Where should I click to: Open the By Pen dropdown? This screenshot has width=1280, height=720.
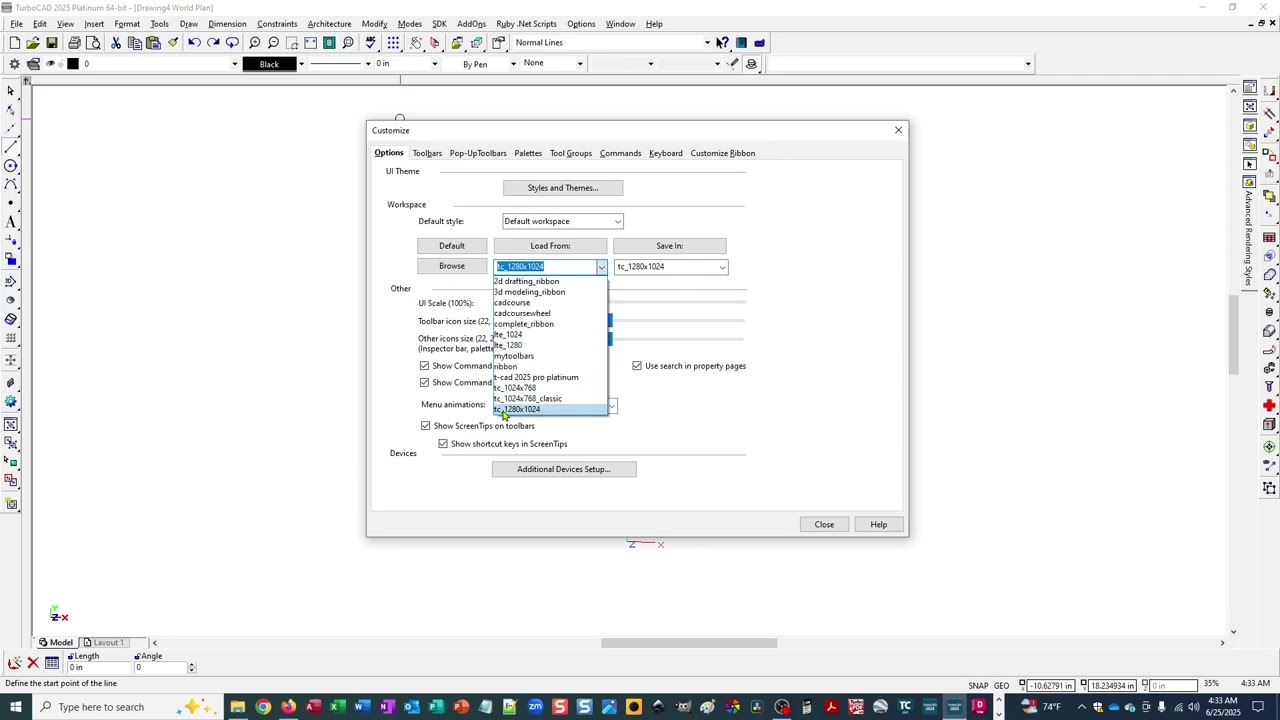pos(513,64)
